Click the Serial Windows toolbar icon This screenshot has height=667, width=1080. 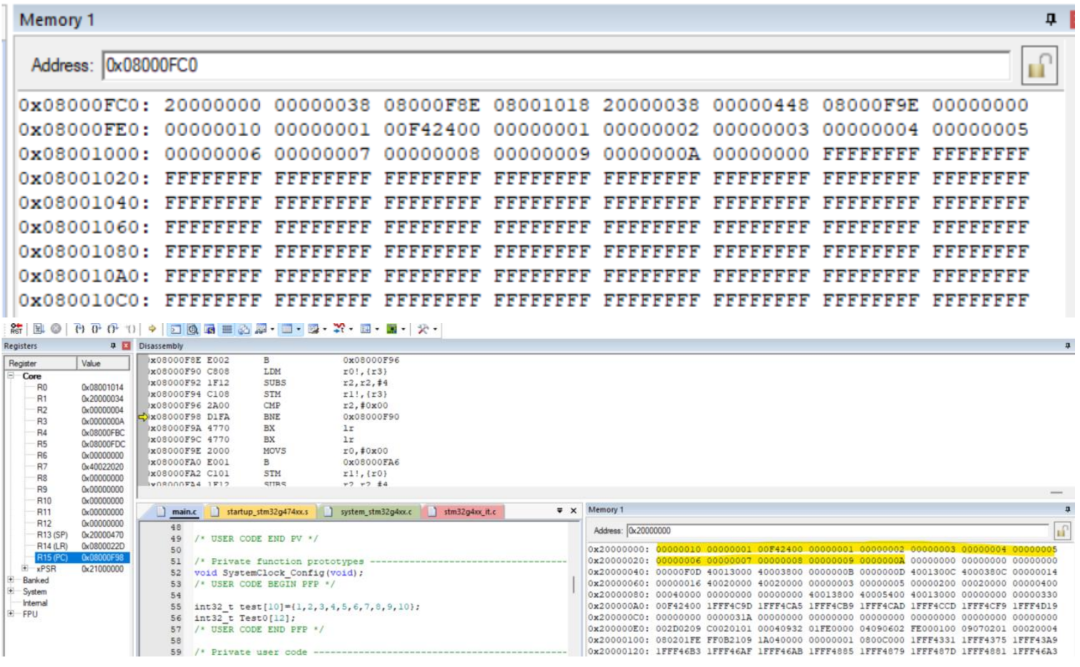[313, 329]
